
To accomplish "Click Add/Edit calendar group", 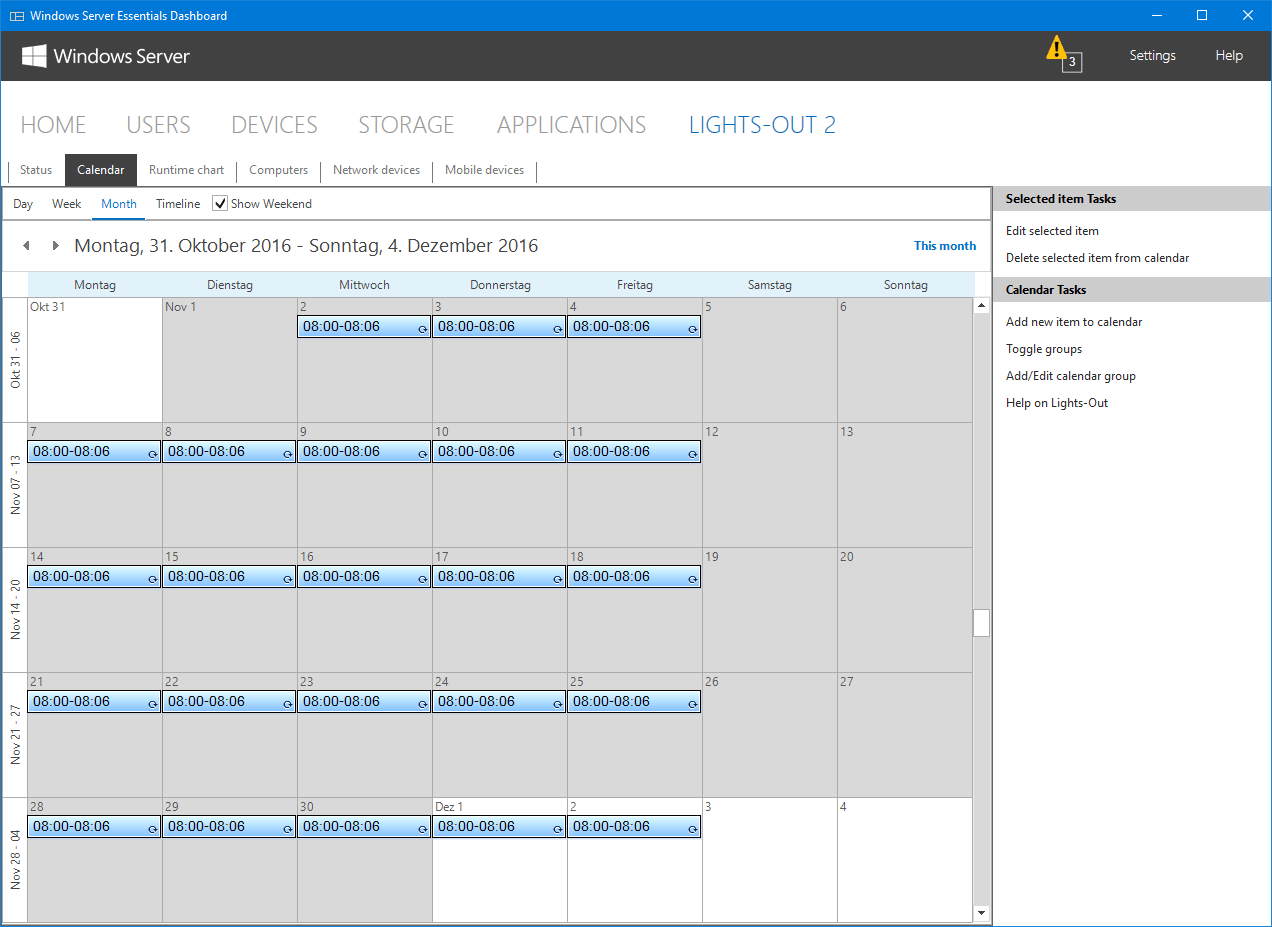I will (1071, 376).
